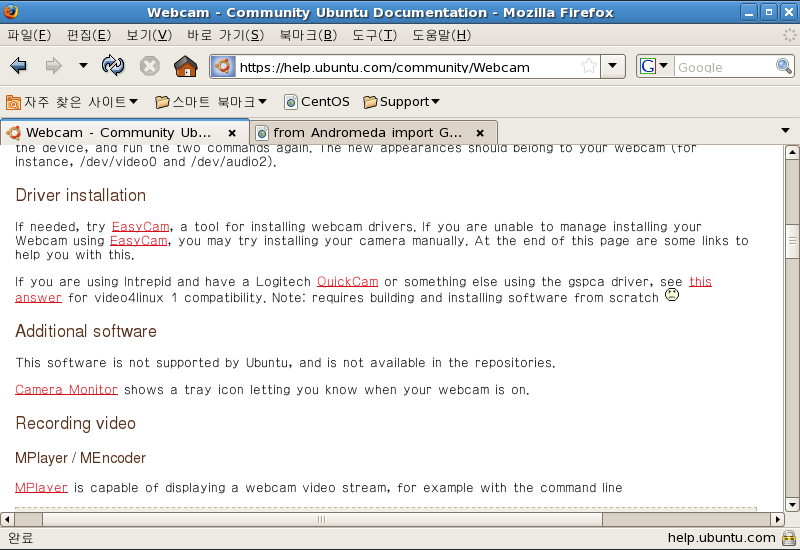The image size is (800, 550).
Task: Click the MPlayer / MEncoder subheading
Action: pyautogui.click(x=81, y=458)
